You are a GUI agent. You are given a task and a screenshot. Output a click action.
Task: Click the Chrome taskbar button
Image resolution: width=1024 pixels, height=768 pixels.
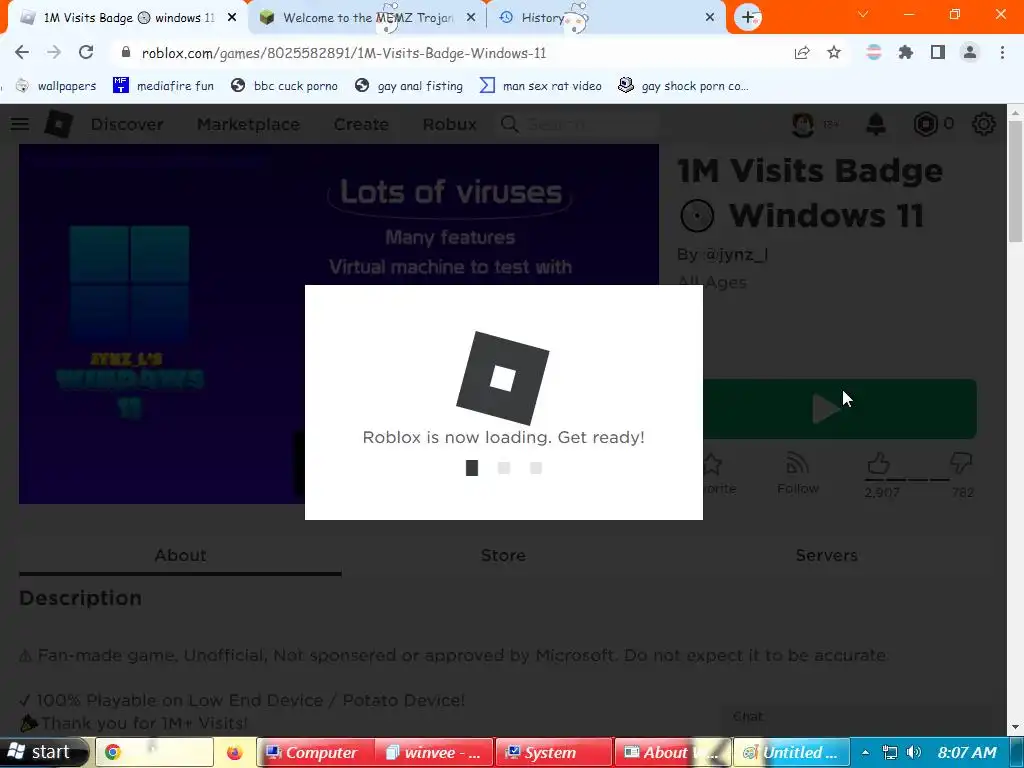[155, 752]
